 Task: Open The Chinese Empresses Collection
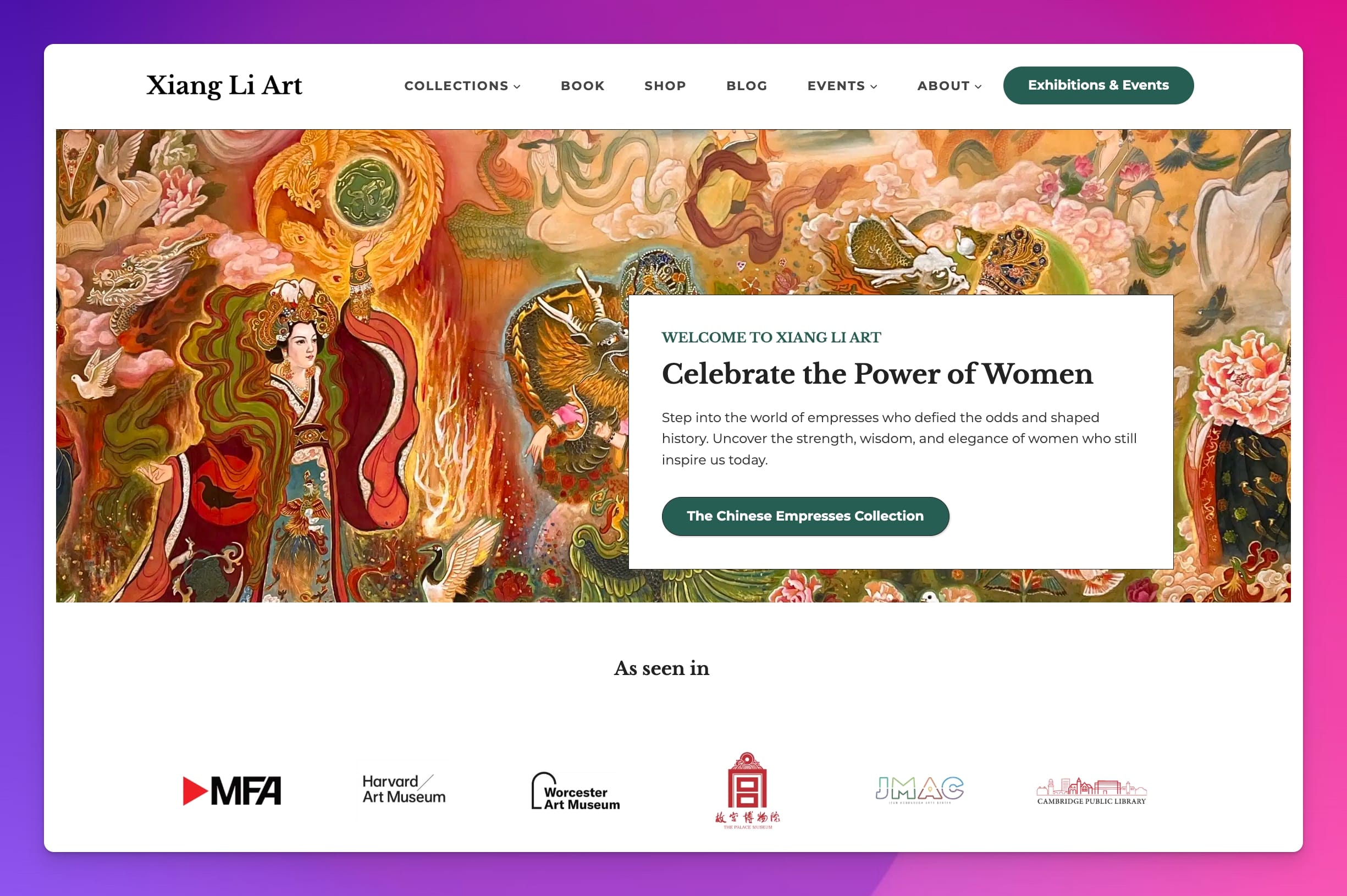[x=805, y=516]
